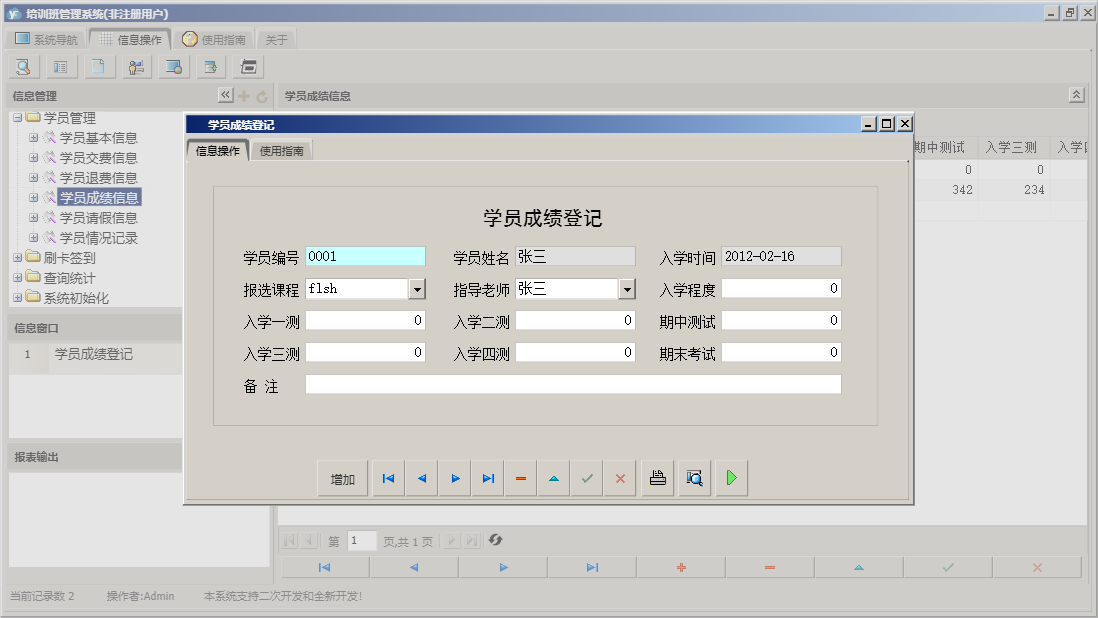The width and height of the screenshot is (1098, 618).
Task: Navigate to the last record in the dialog
Action: point(488,477)
